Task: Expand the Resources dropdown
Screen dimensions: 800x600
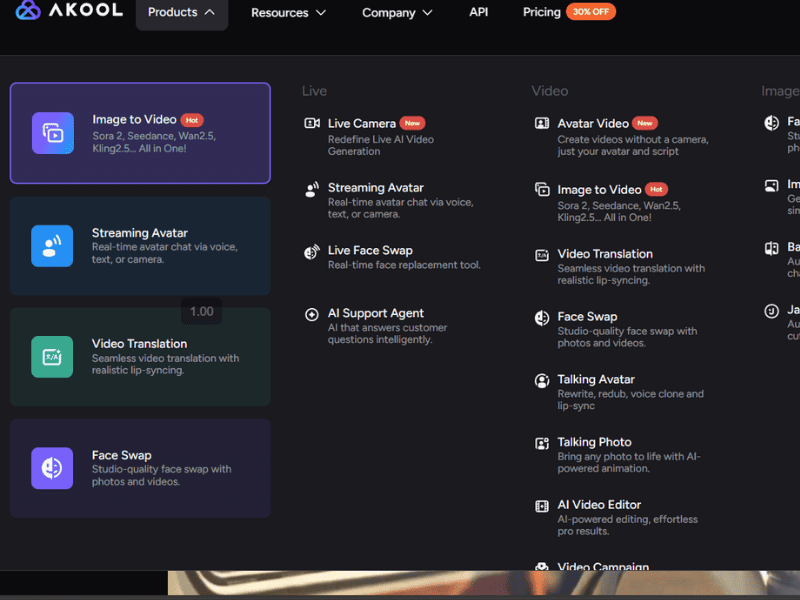Action: point(288,13)
